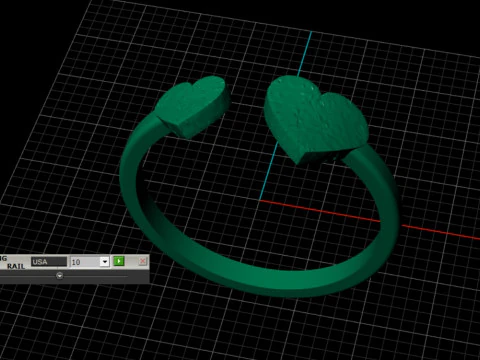Click the green play arrow button
This screenshot has width=480, height=360.
(119, 261)
